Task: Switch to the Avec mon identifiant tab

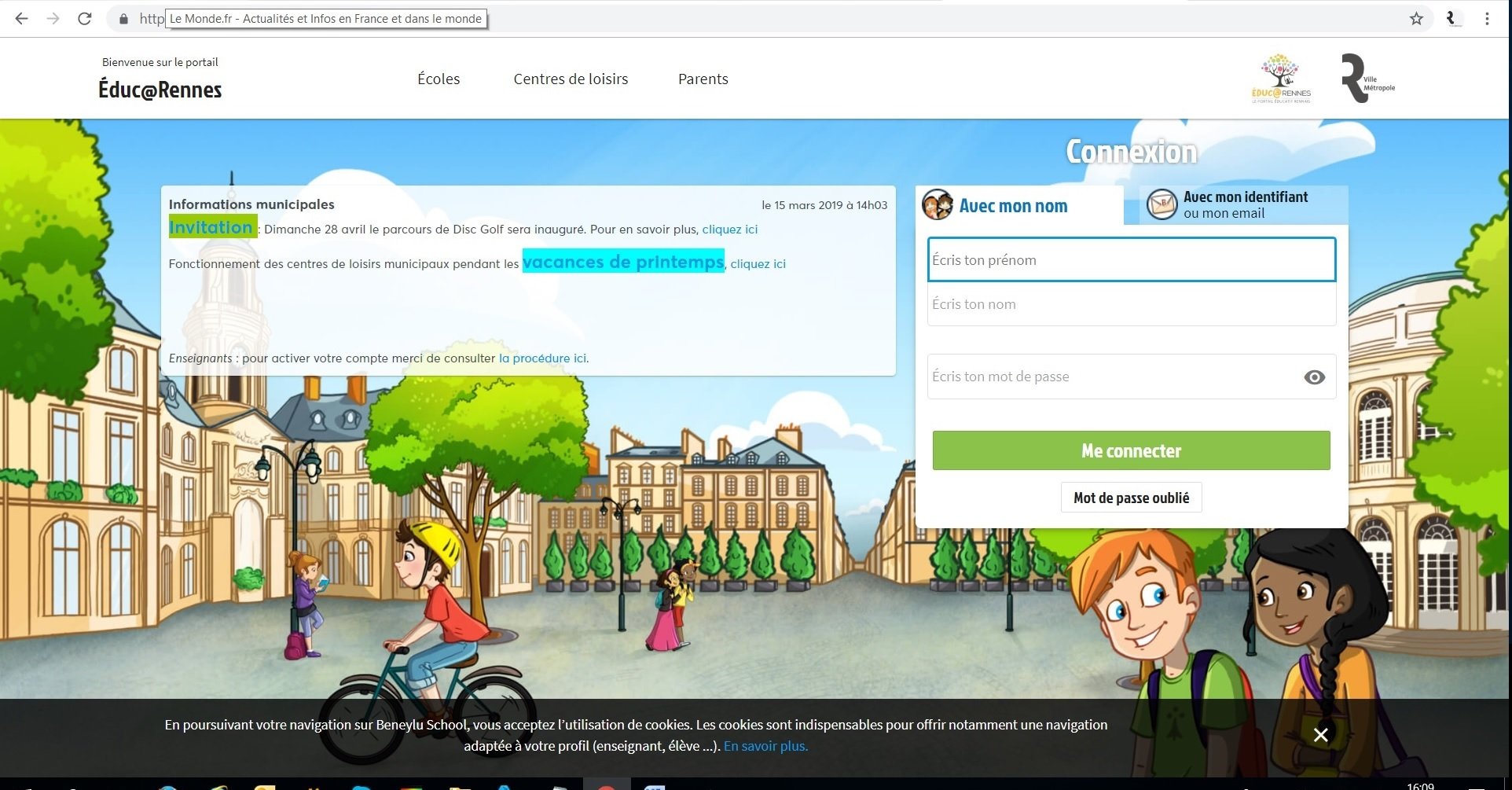Action: [x=1244, y=204]
